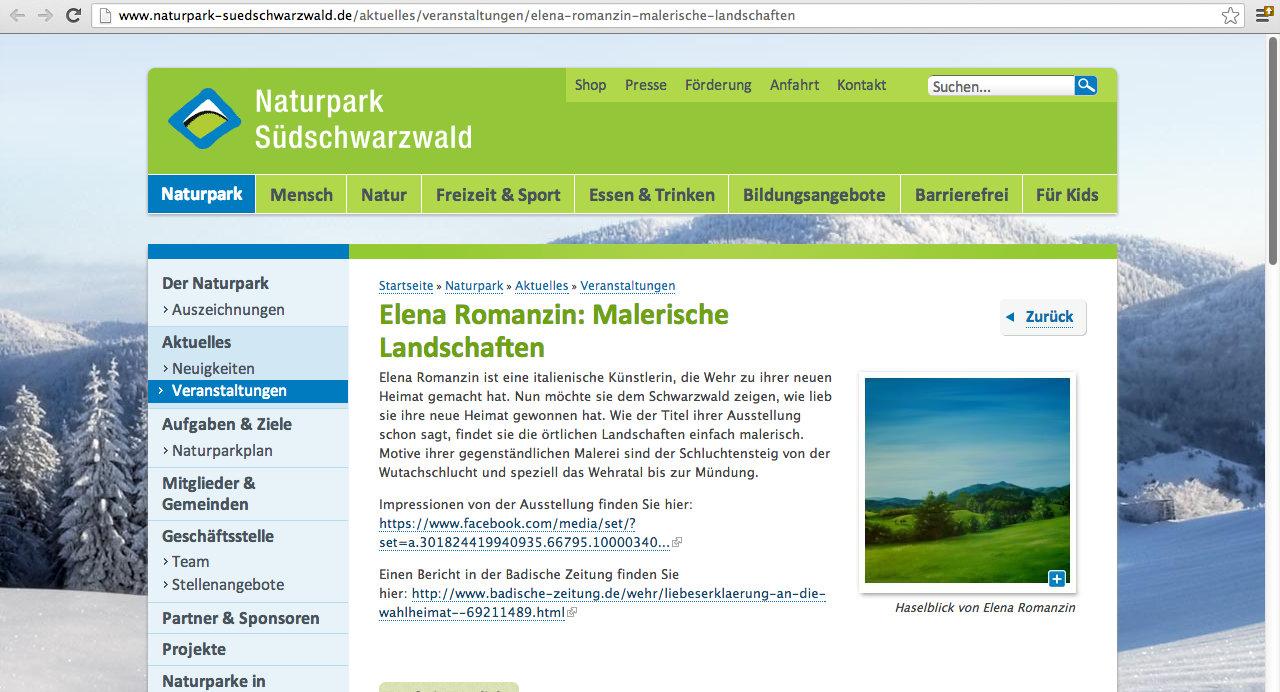Select Essen & Trinken menu
The width and height of the screenshot is (1280, 692).
point(651,195)
